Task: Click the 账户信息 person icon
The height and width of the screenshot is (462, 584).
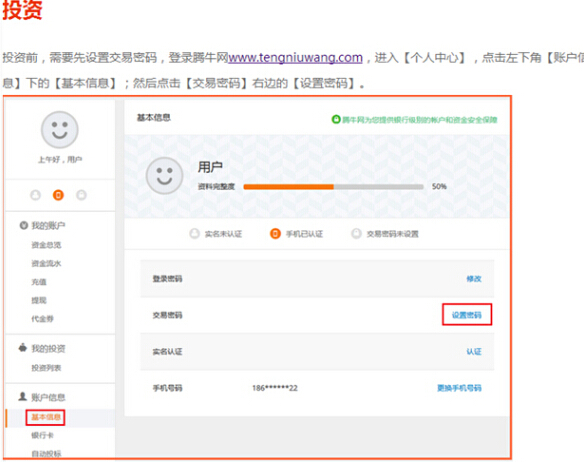Action: point(23,396)
